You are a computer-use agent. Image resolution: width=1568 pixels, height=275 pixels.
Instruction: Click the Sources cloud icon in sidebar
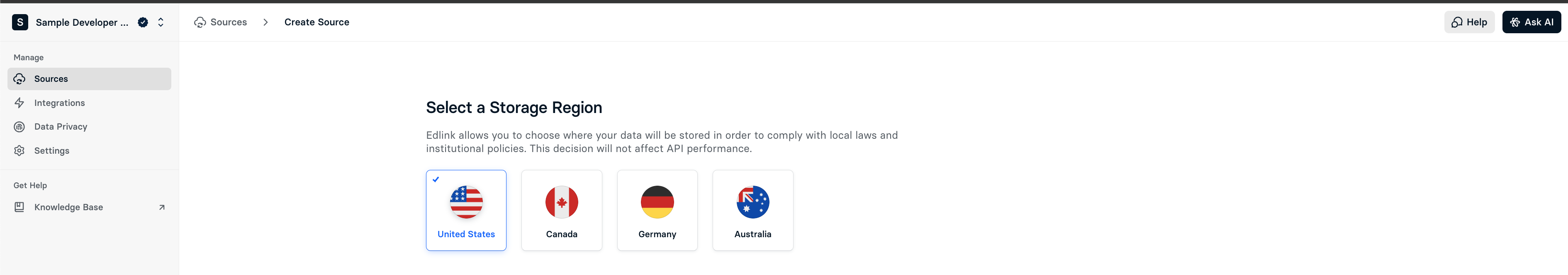pyautogui.click(x=19, y=79)
